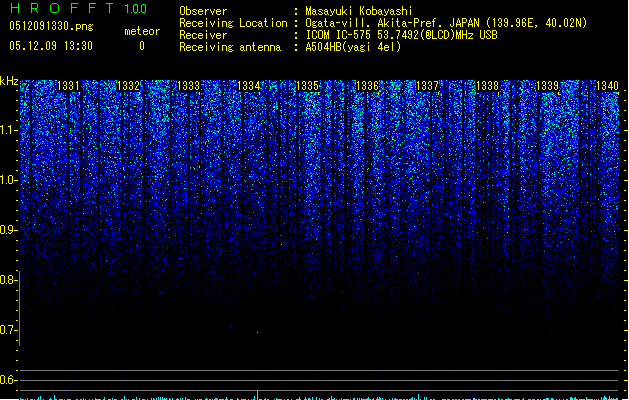Click the 1331 time marker
The height and width of the screenshot is (400, 629).
(x=69, y=86)
